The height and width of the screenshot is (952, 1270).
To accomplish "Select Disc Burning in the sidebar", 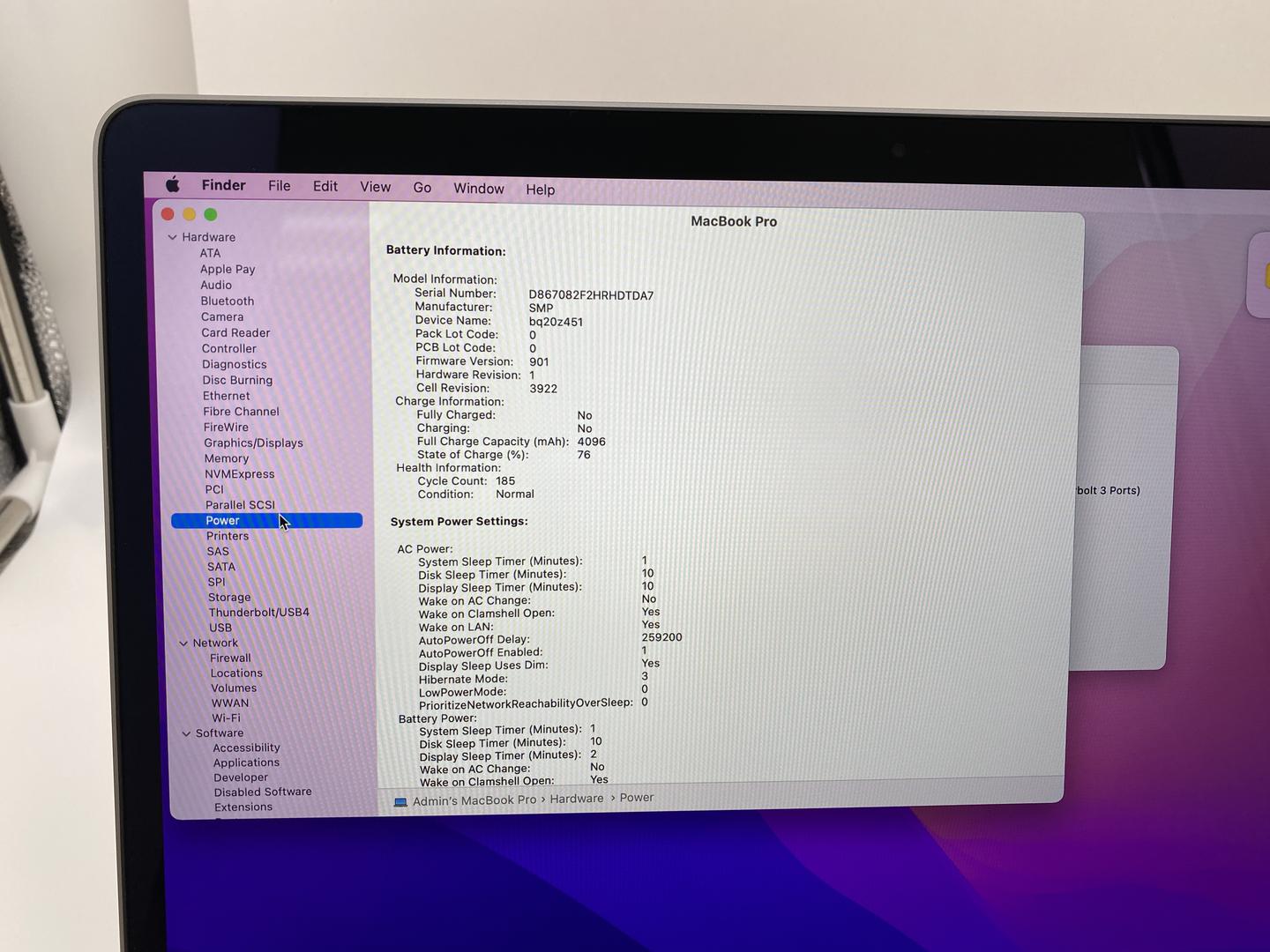I will [237, 380].
